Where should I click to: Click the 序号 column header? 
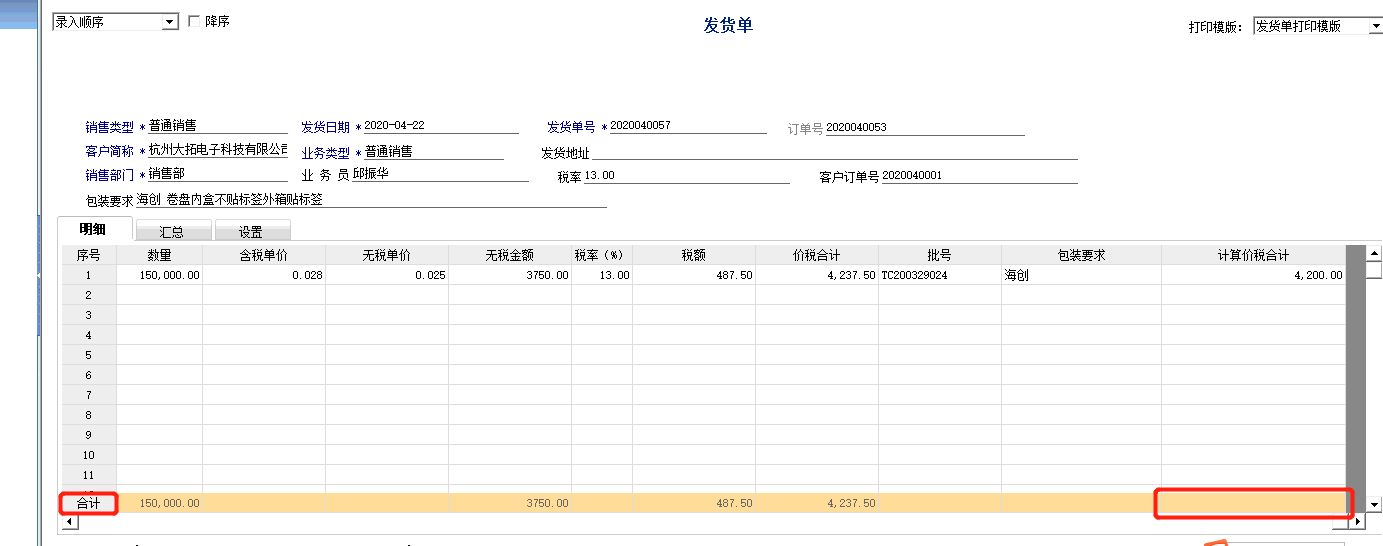(x=89, y=255)
